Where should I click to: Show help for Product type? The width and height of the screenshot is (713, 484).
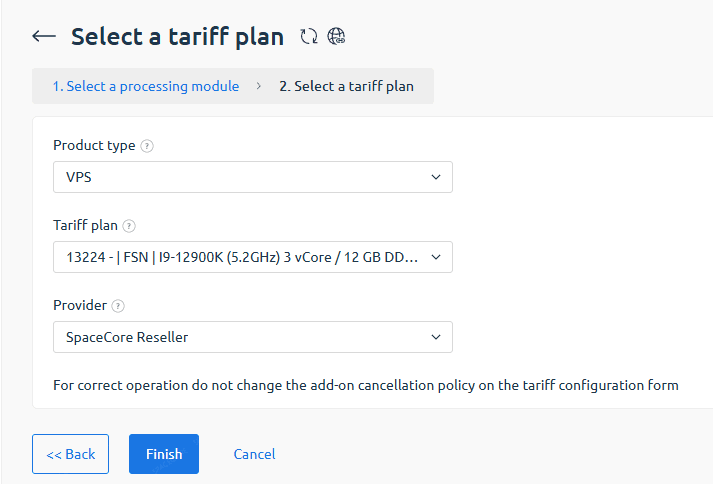click(147, 146)
